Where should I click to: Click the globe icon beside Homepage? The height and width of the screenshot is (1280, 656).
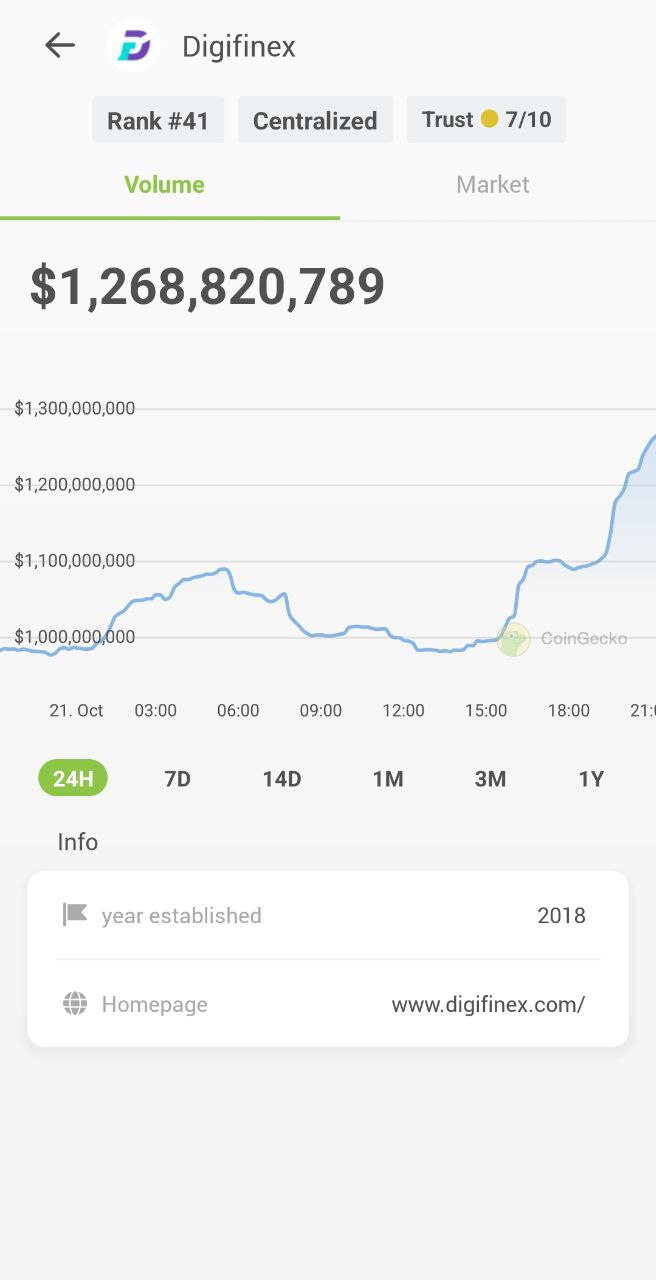click(x=75, y=1004)
